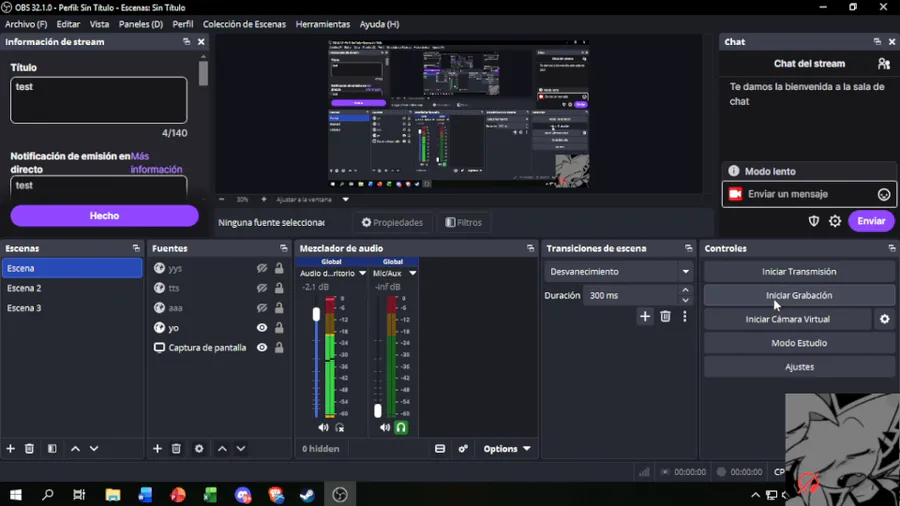This screenshot has width=900, height=506.
Task: Open transition three-dot menu
Action: pyautogui.click(x=685, y=316)
